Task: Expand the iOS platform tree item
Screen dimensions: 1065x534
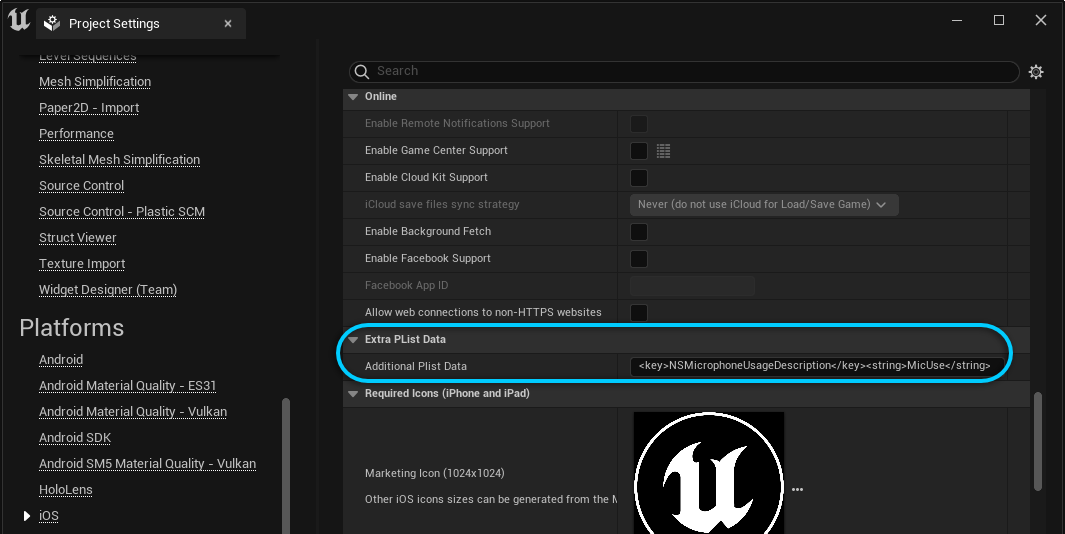Action: [27, 516]
